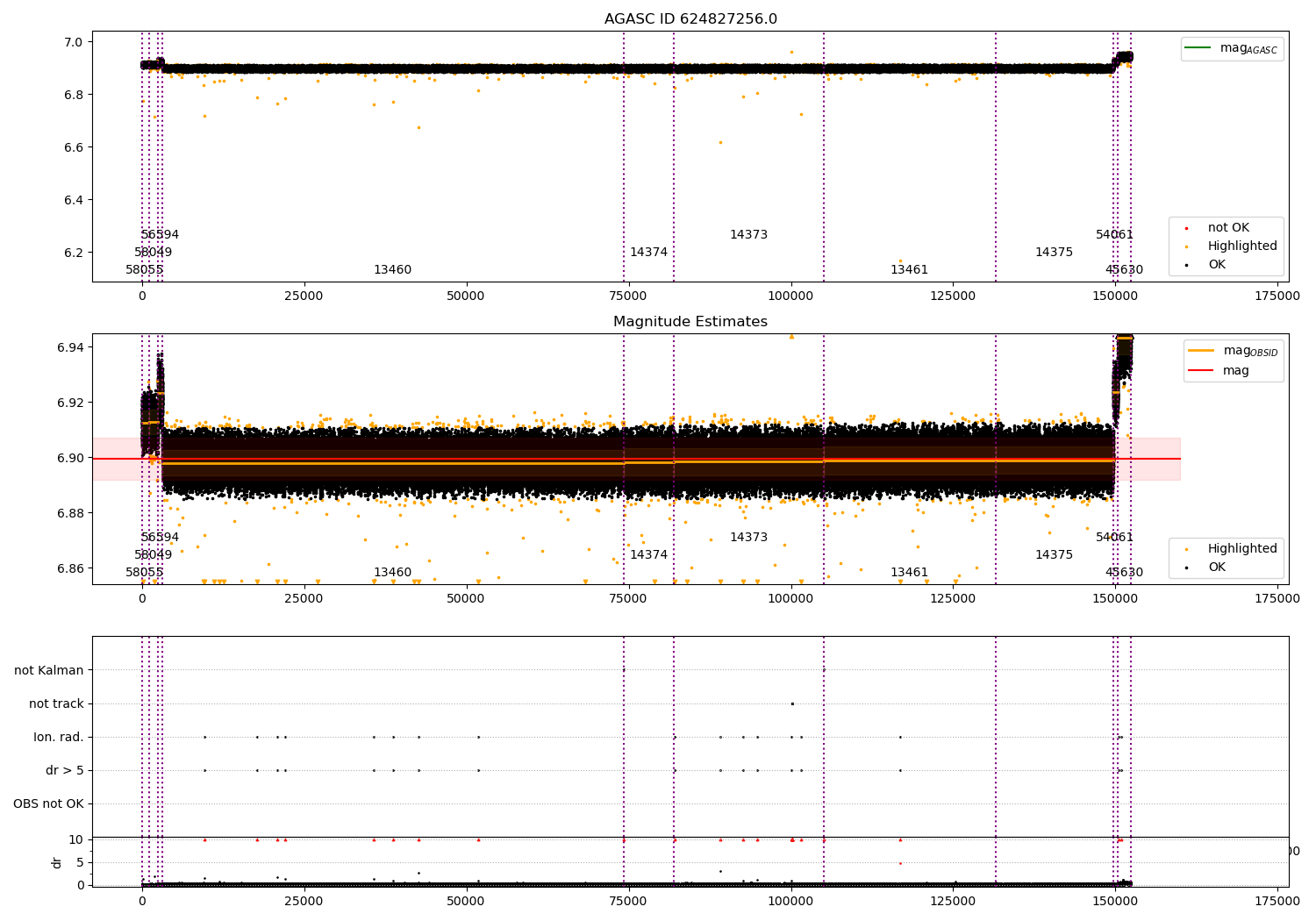The width and height of the screenshot is (1316, 921).
Task: Select 'not OK' legend entry in top plot
Action: coord(1228,228)
